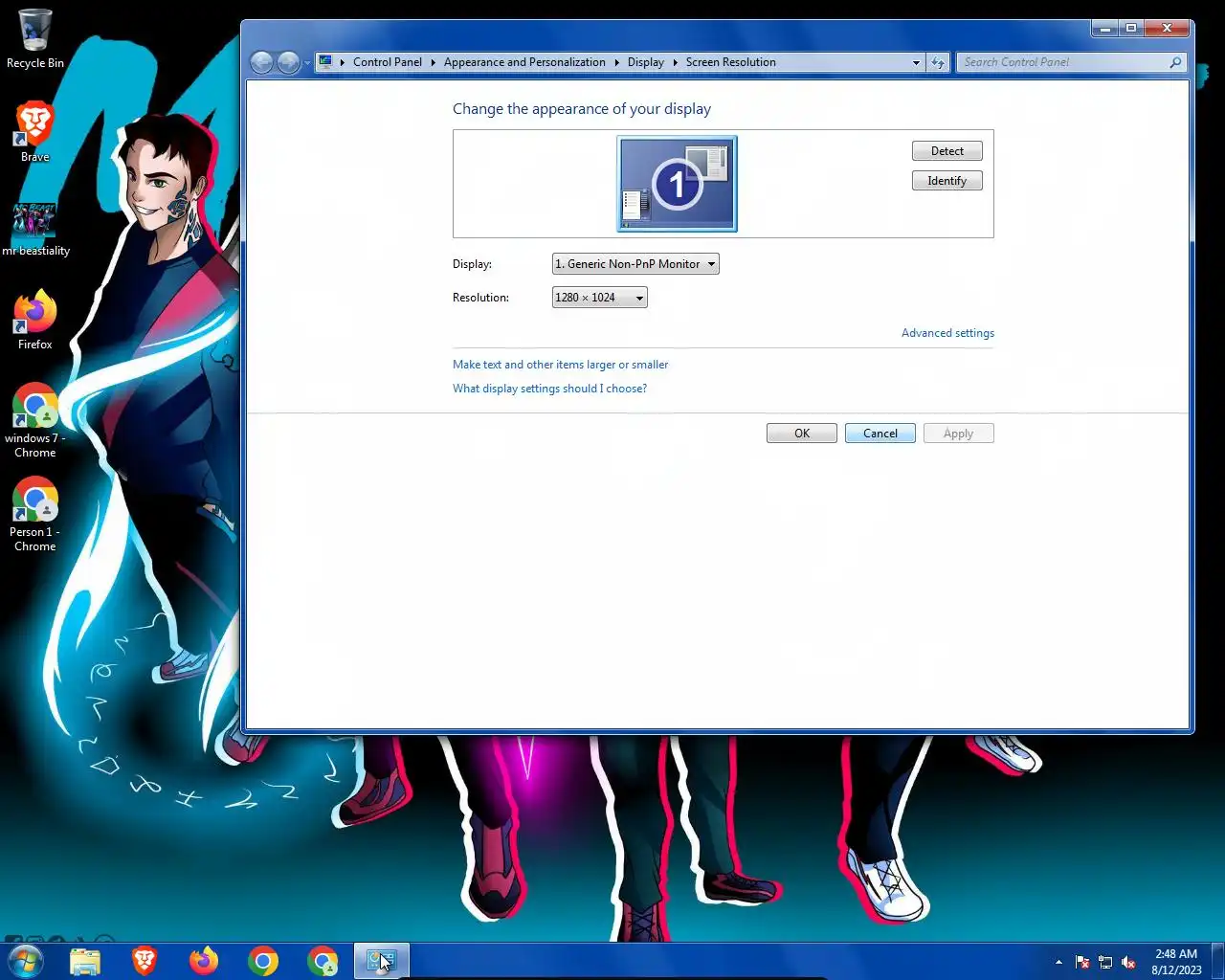The image size is (1225, 980).
Task: Launch Brave from the desktop shortcut
Action: pyautogui.click(x=34, y=131)
